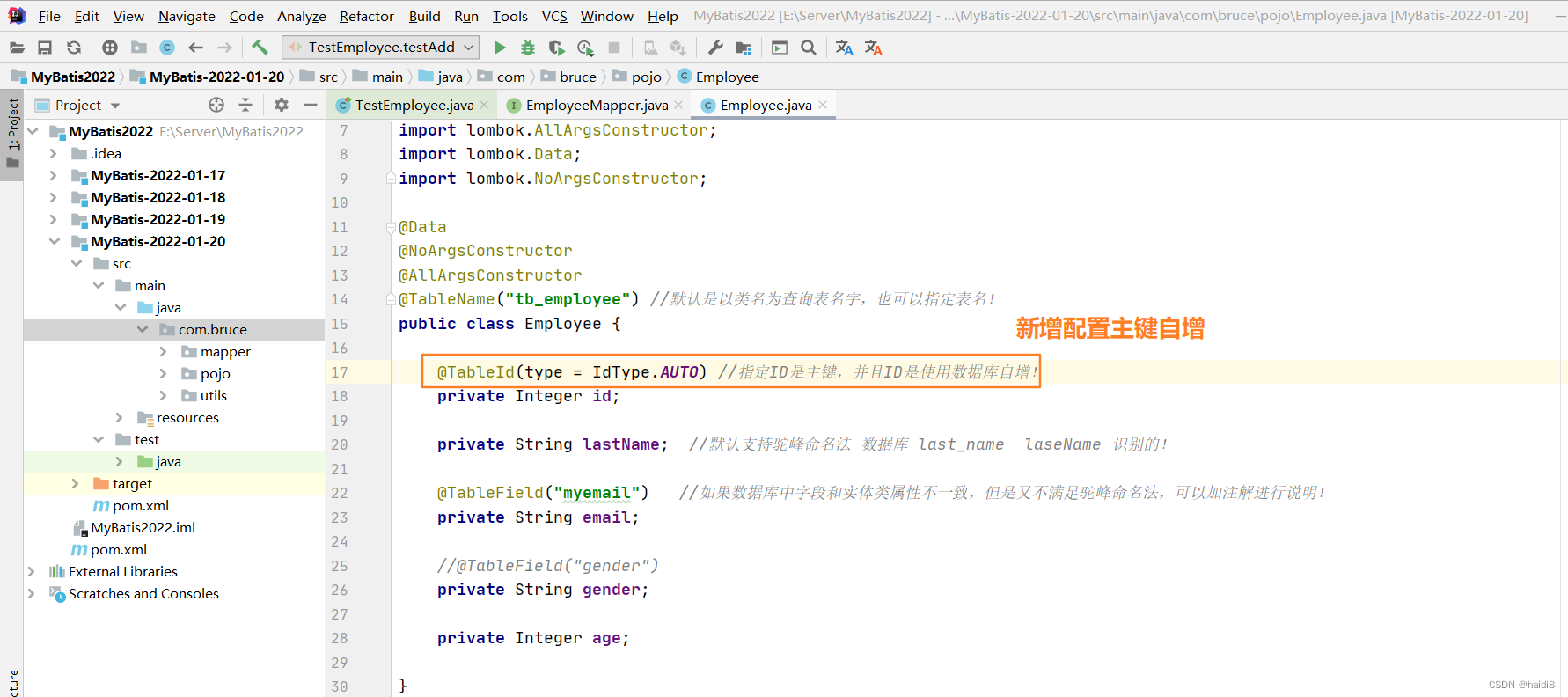Viewport: 1568px width, 697px height.
Task: Open the File menu
Action: pos(49,16)
